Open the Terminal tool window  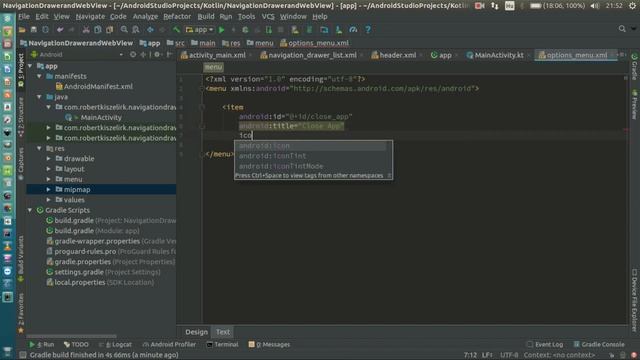click(222, 344)
